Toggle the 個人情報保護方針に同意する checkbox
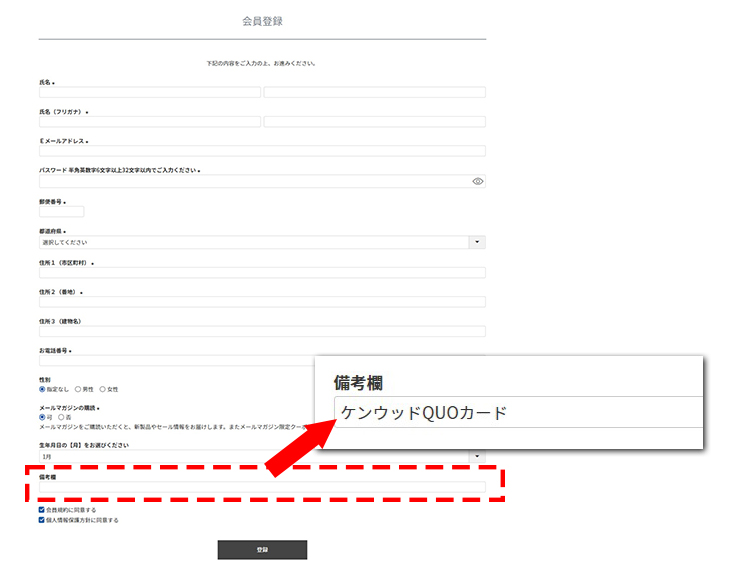This screenshot has height=561, width=750. (x=42, y=520)
